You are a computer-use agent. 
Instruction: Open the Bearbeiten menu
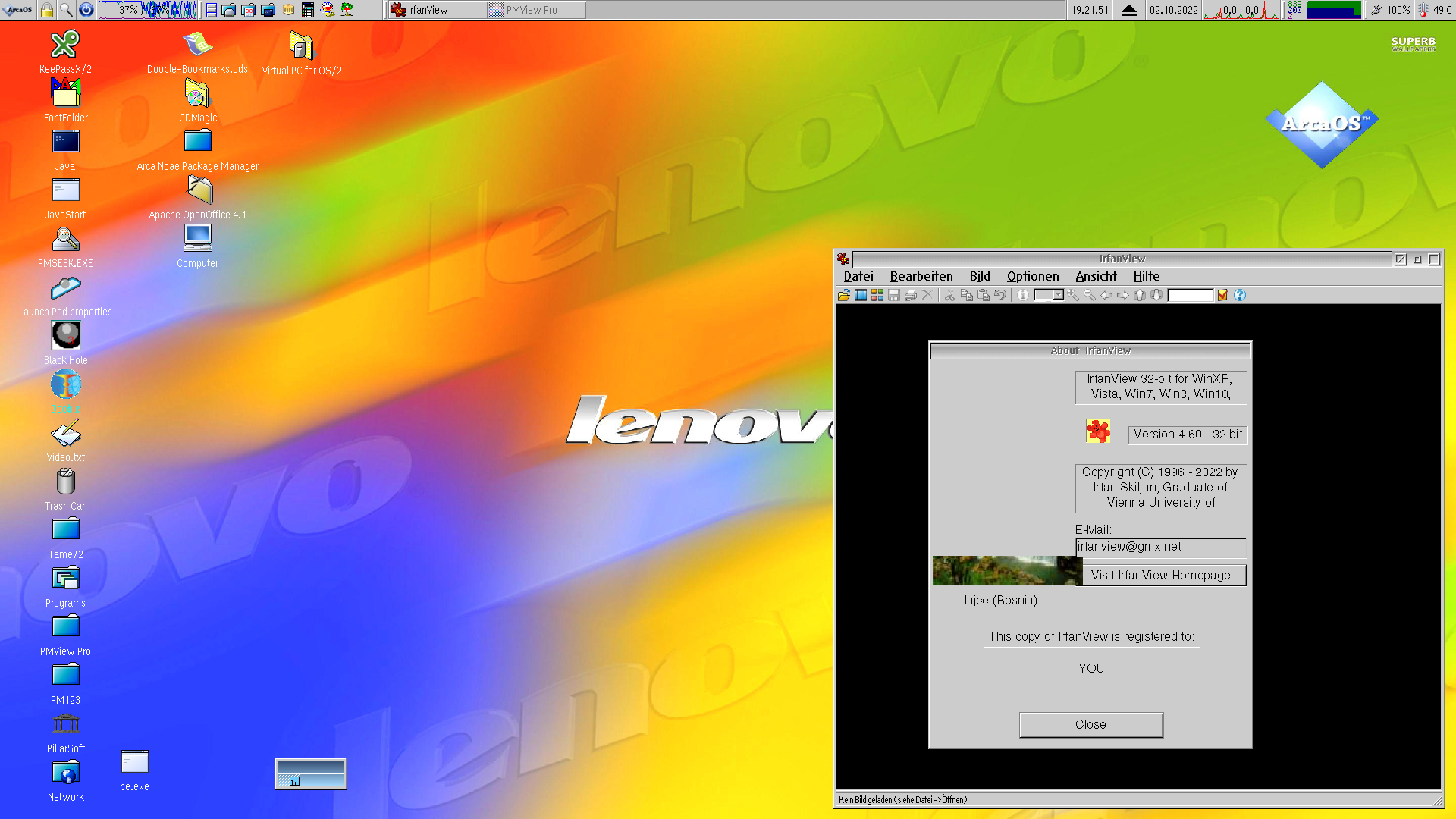click(x=921, y=277)
